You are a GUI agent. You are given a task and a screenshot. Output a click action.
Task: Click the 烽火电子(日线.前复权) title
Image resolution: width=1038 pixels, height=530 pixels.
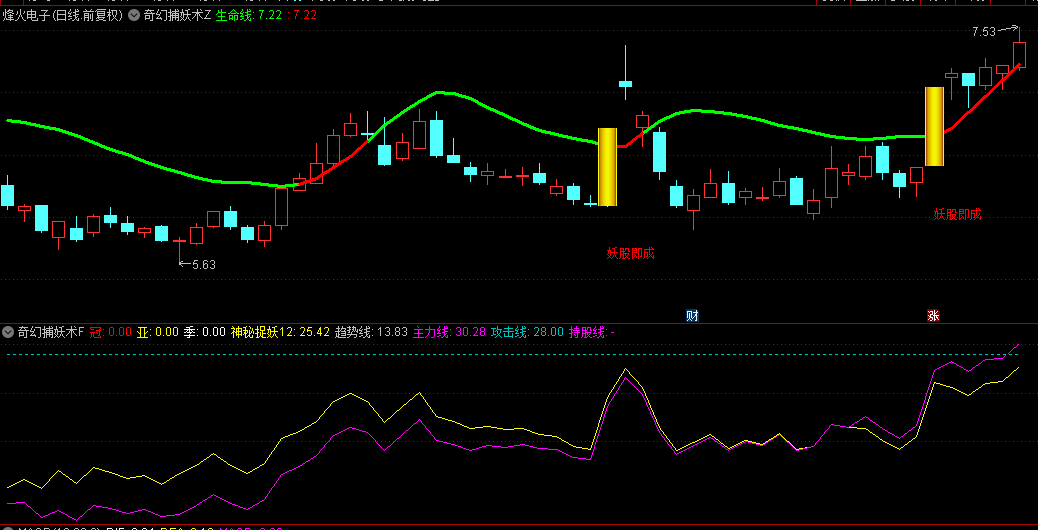click(64, 15)
